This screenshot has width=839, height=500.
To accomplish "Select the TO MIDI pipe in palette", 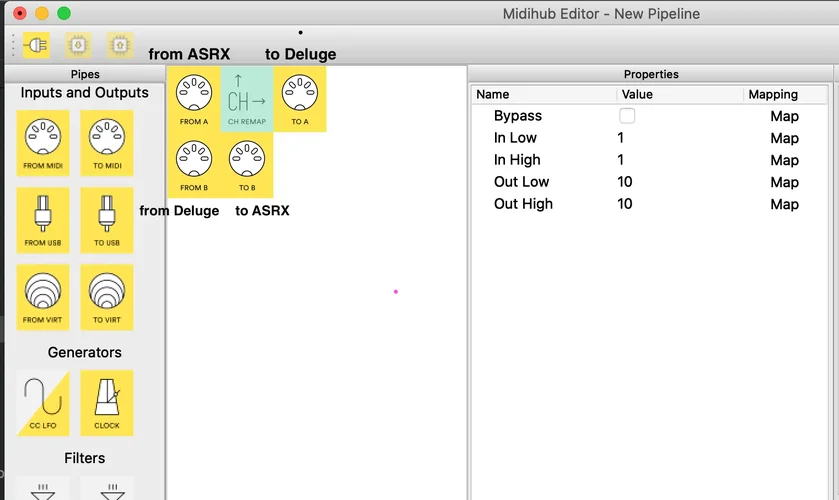I will [x=107, y=143].
